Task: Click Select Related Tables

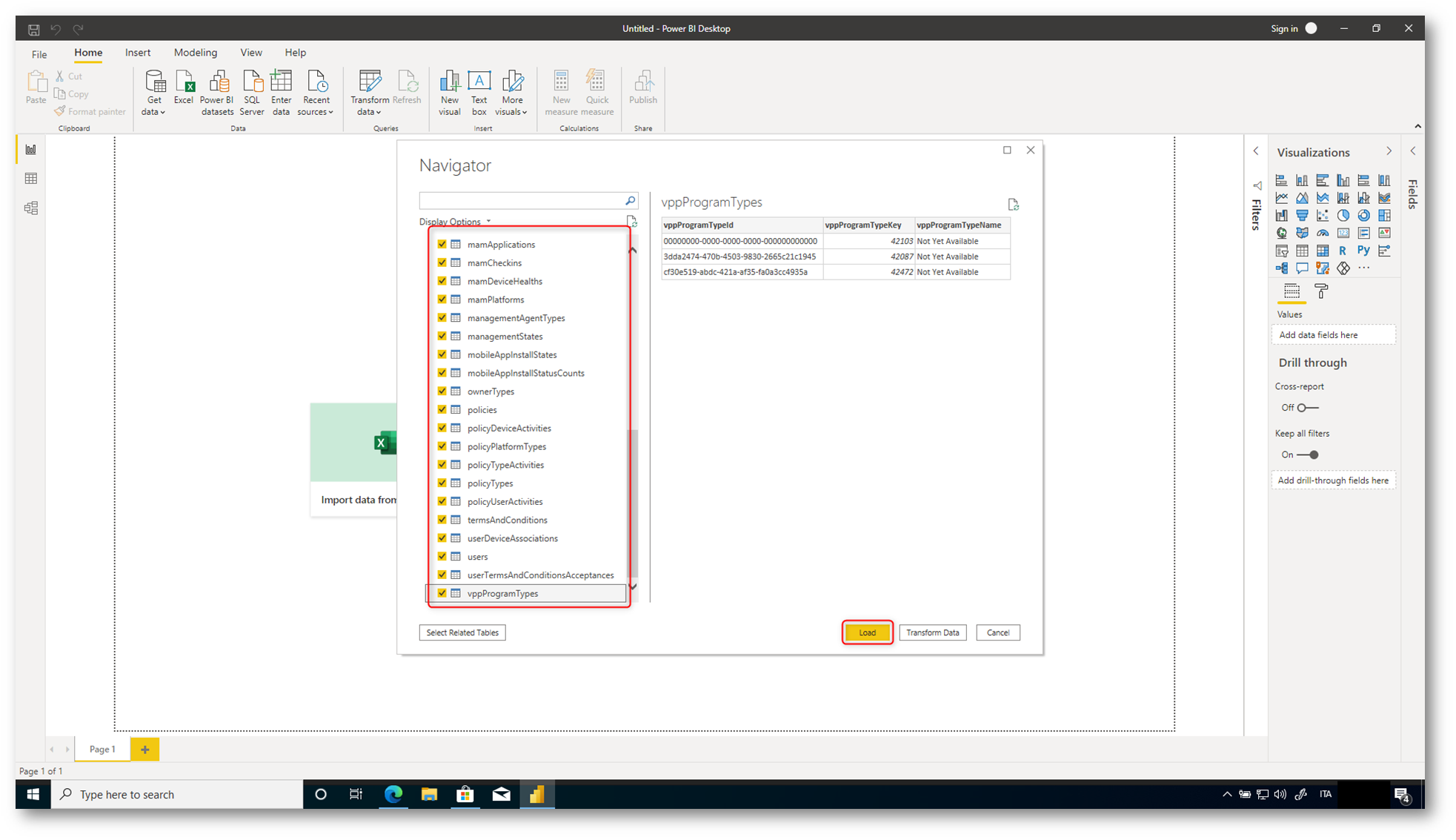Action: coord(462,632)
